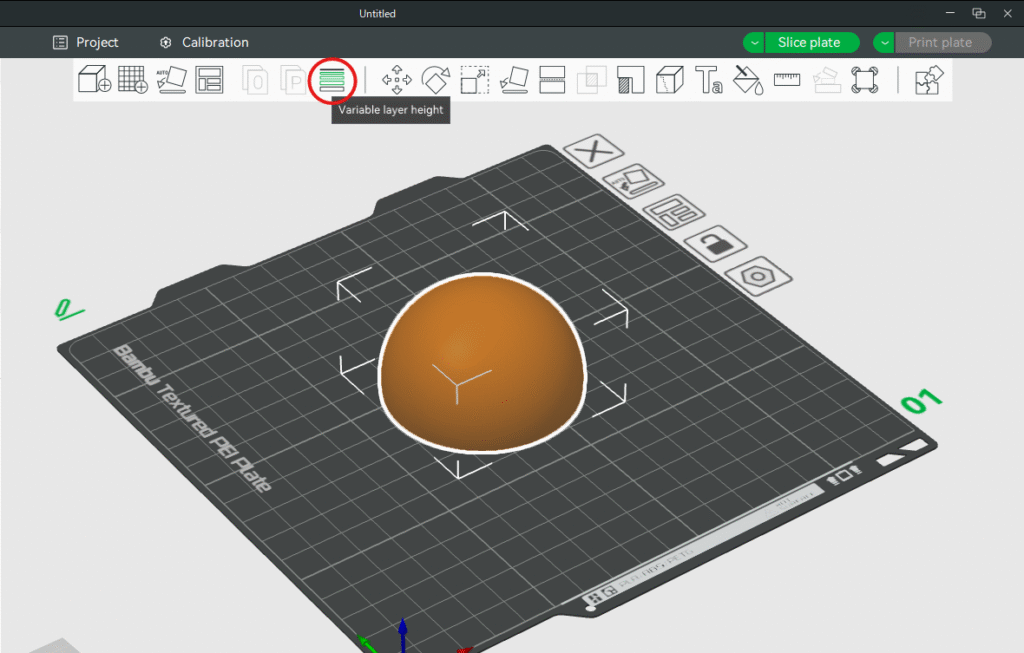
Task: Open the Support painting tool
Action: pos(631,80)
